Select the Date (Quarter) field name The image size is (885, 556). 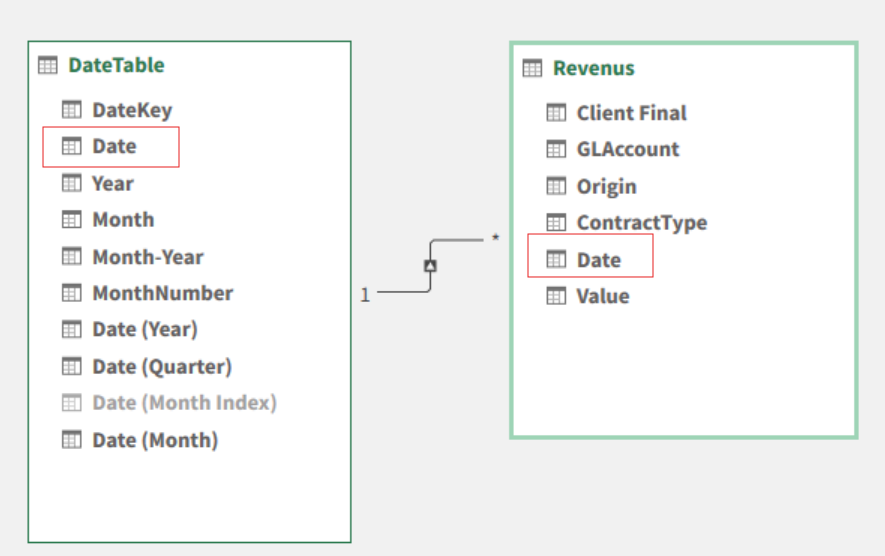162,367
